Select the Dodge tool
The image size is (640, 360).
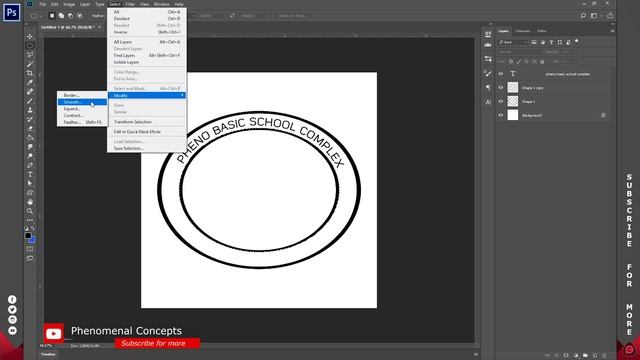point(30,156)
